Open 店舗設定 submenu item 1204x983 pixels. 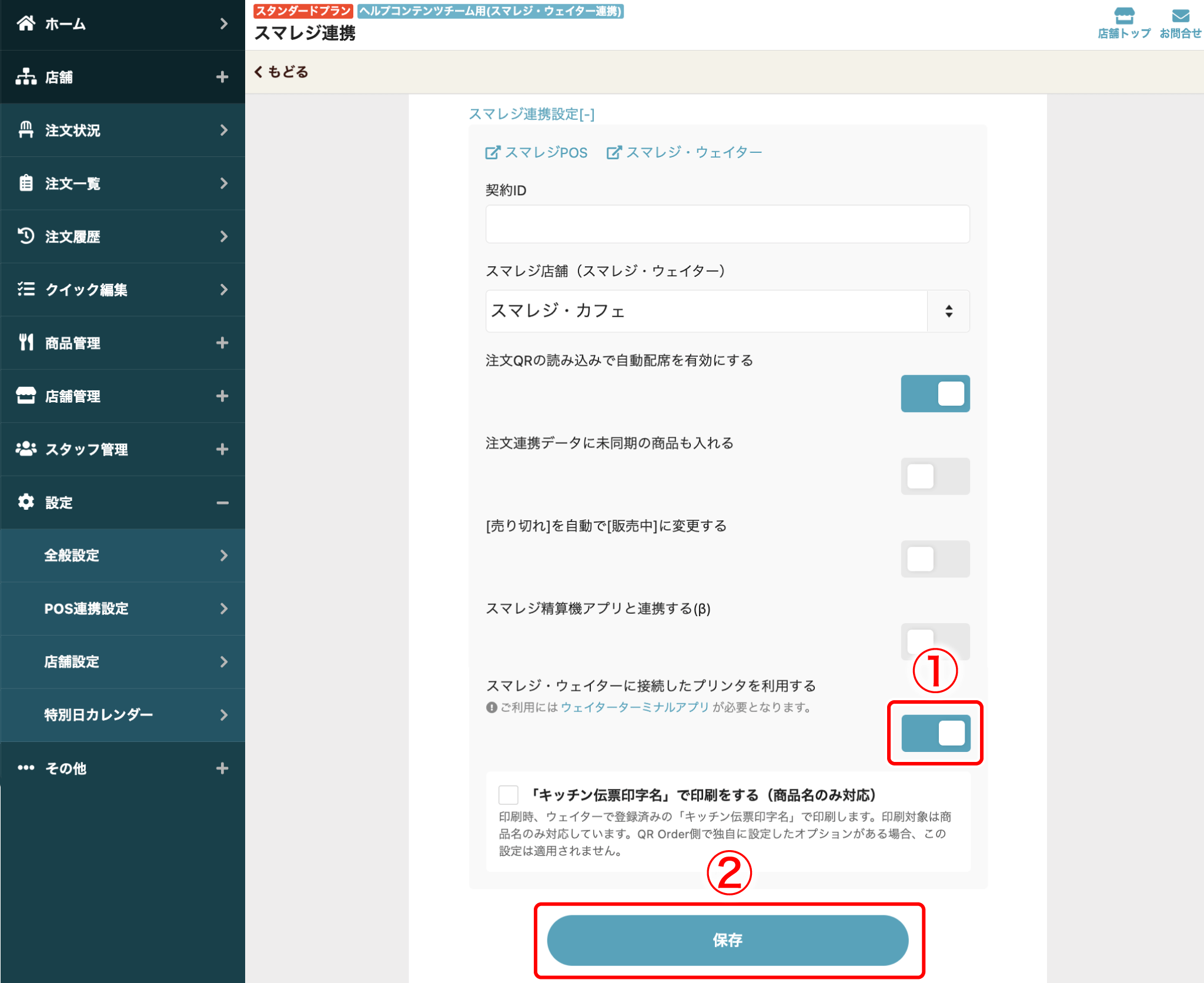point(122,662)
